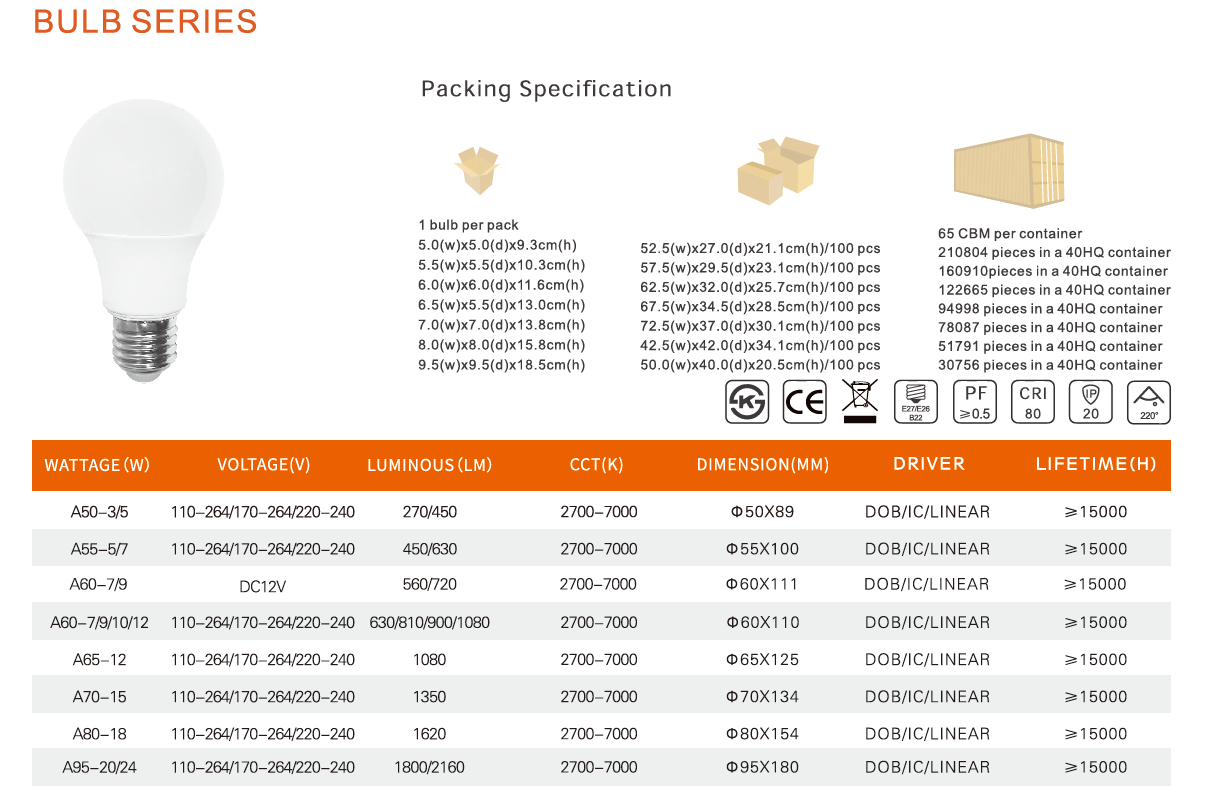Click the LUMINOUS (LM) column header
Viewport: 1223px width, 808px height.
(x=429, y=465)
